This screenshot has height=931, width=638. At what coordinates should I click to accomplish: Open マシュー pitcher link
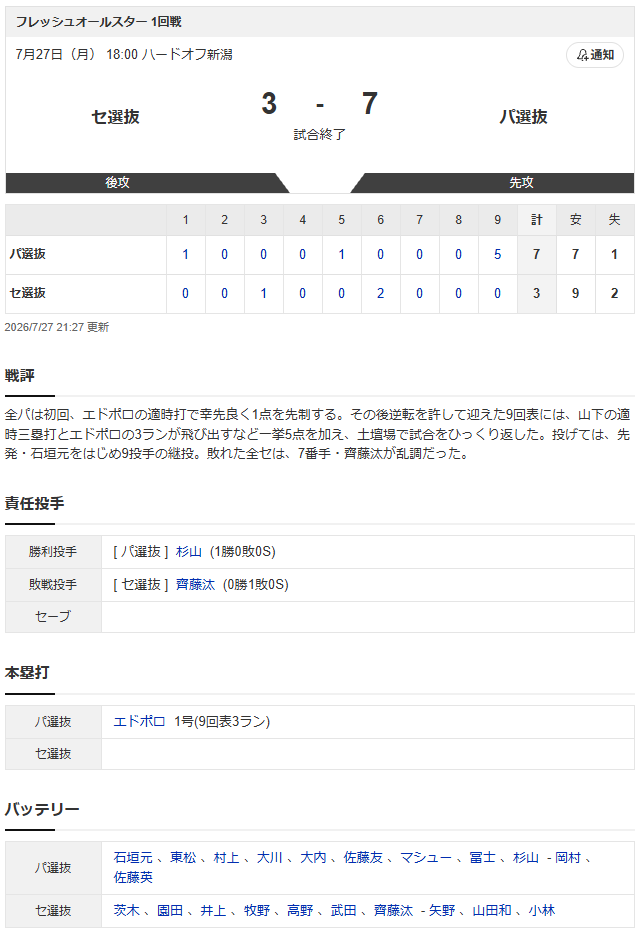pos(426,857)
